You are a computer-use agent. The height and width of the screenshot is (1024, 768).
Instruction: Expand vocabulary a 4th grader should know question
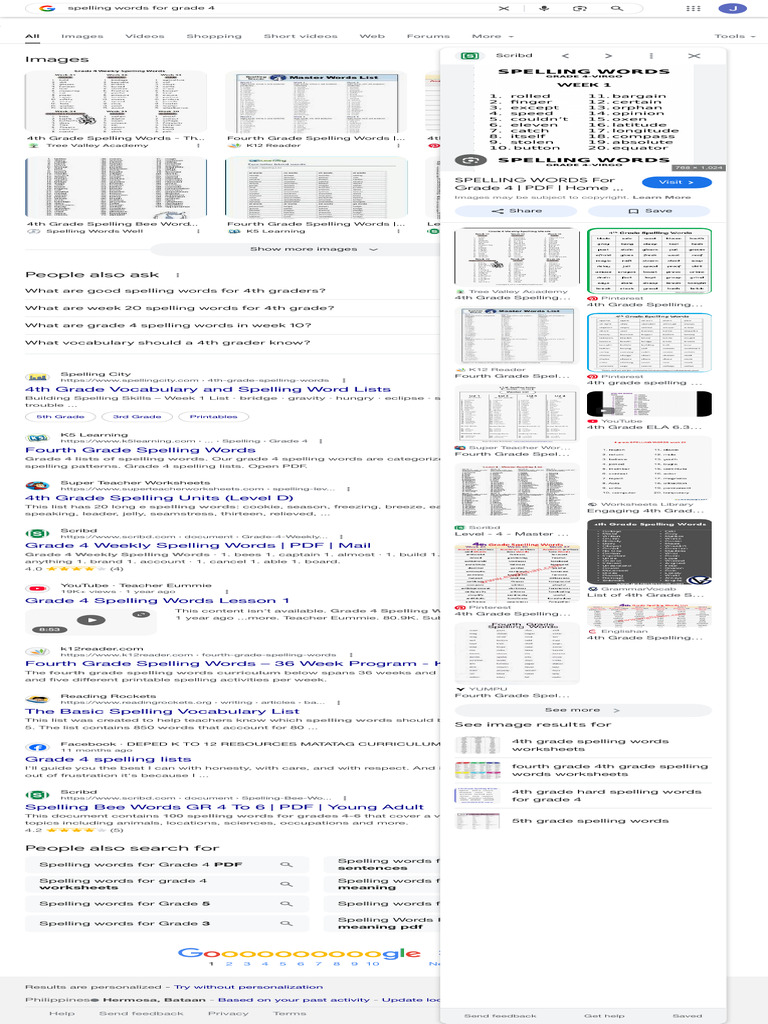[168, 343]
